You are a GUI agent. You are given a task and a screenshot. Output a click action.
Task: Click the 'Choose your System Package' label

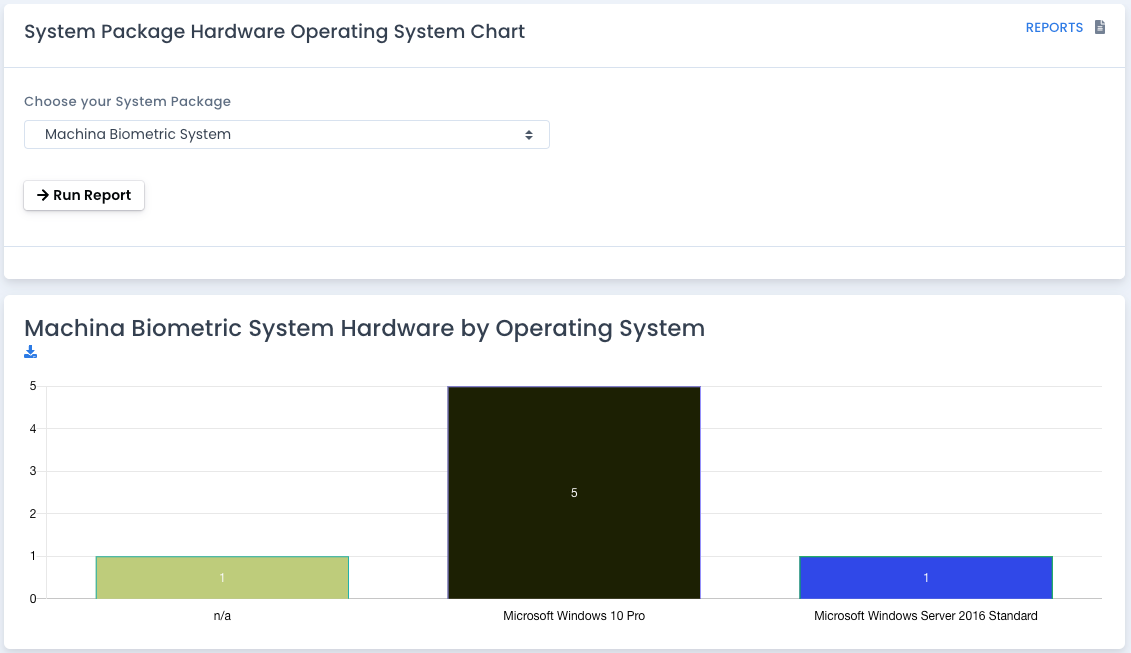[128, 102]
